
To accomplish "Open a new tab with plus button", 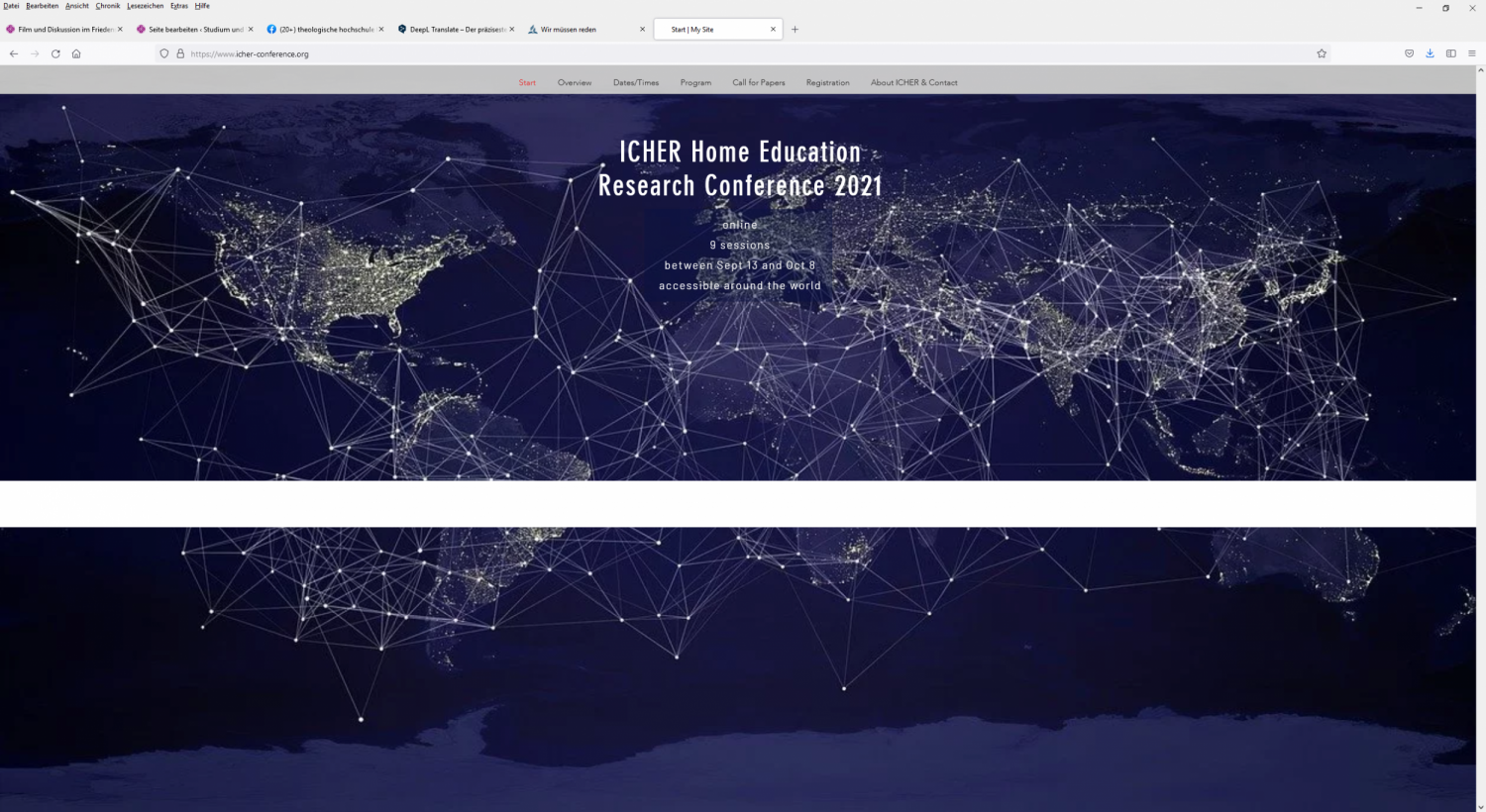I will coord(795,30).
